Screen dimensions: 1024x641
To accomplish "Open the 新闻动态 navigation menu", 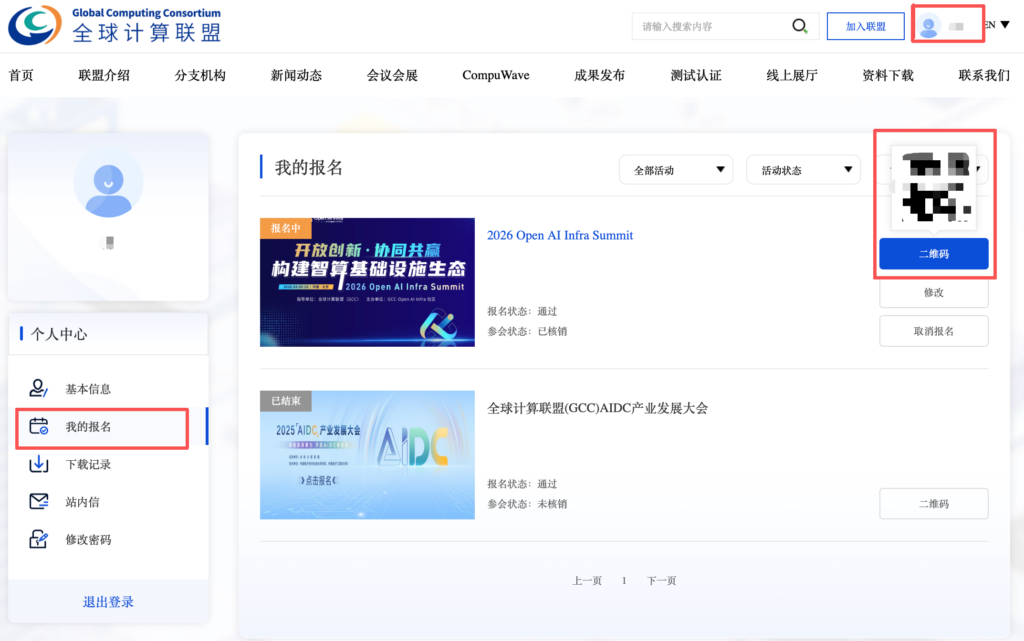I will [x=296, y=75].
